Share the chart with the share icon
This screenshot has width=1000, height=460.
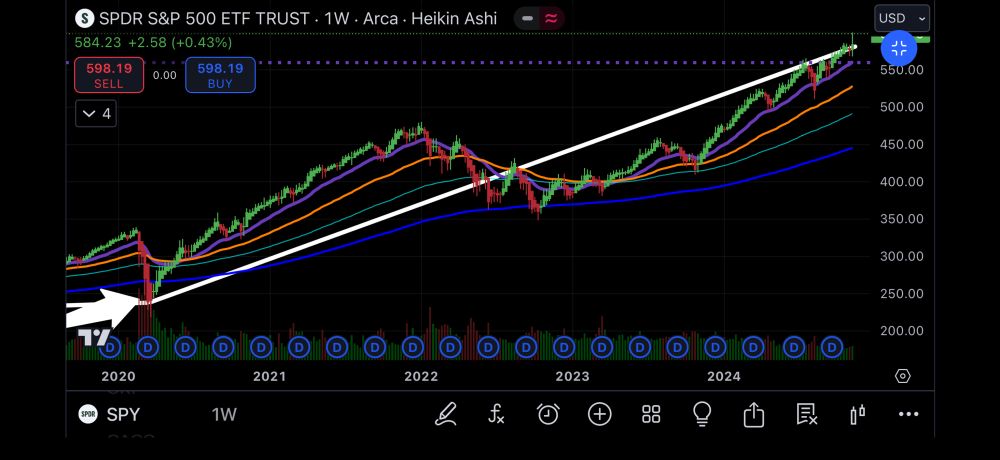pos(754,415)
